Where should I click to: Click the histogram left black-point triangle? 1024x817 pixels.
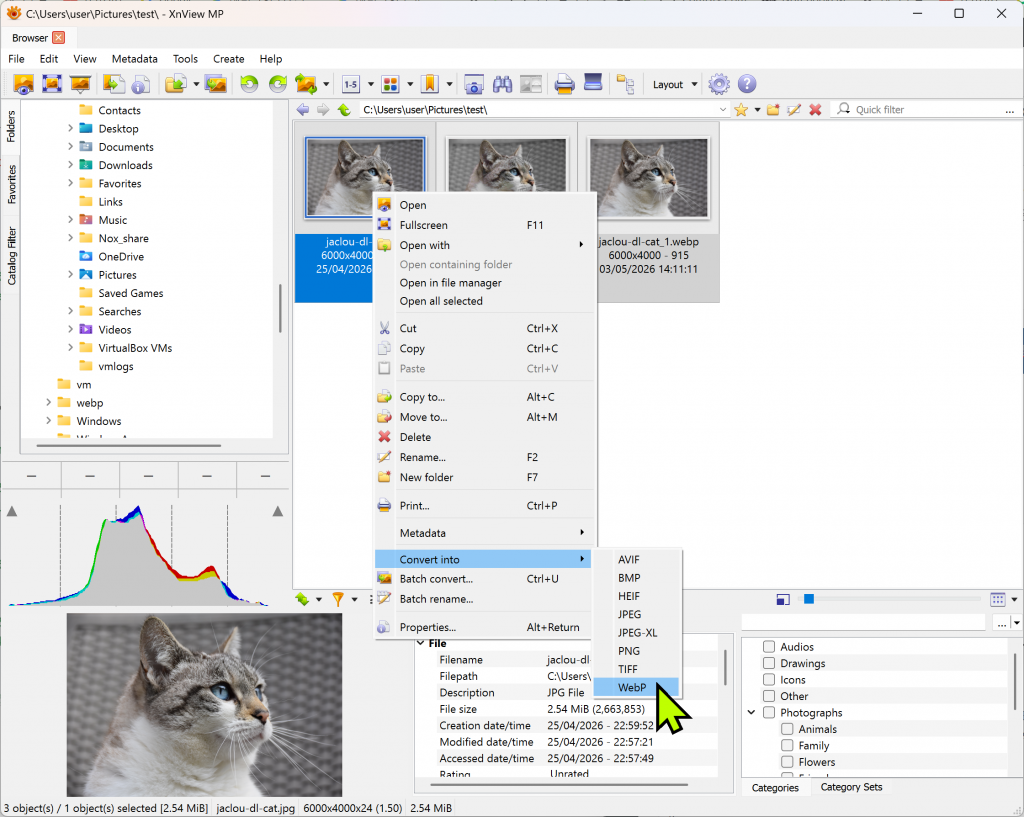point(12,511)
